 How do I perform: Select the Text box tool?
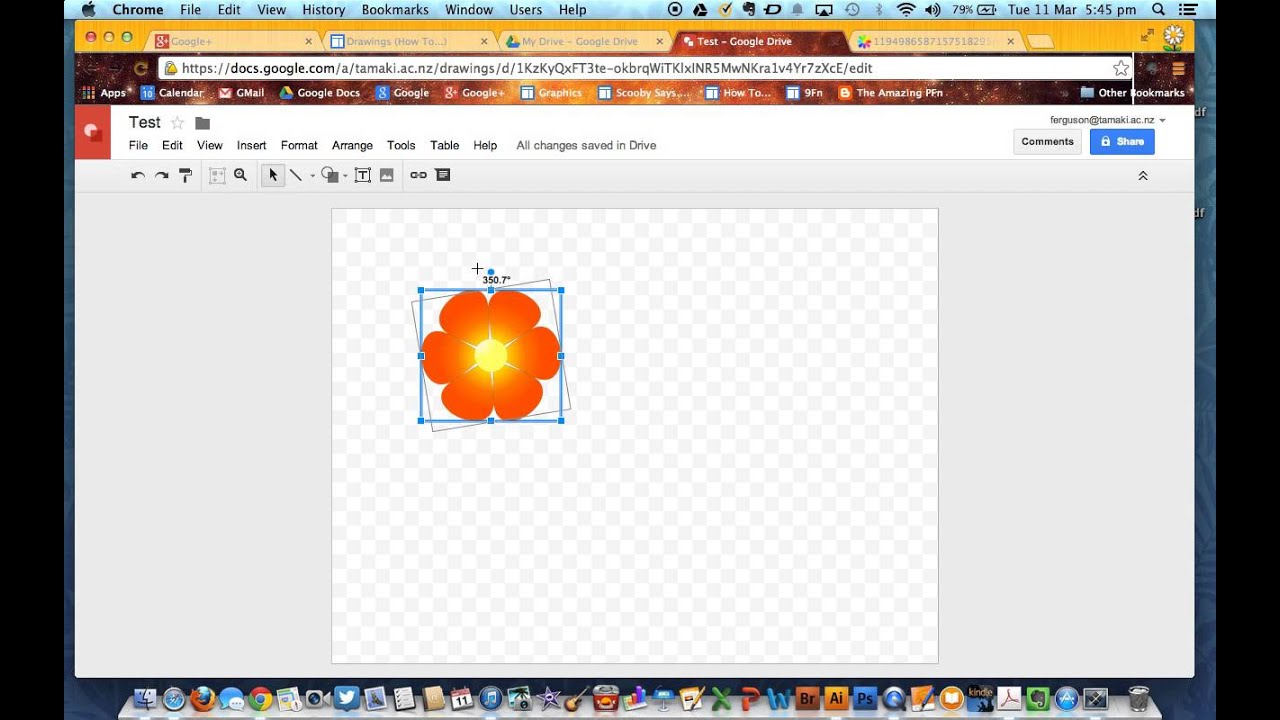(363, 175)
